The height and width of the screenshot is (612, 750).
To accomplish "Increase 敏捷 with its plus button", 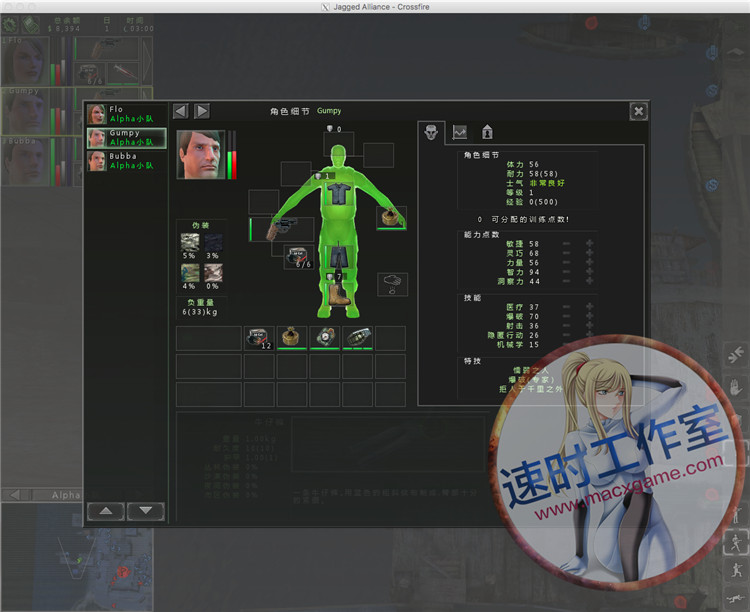I will (590, 244).
